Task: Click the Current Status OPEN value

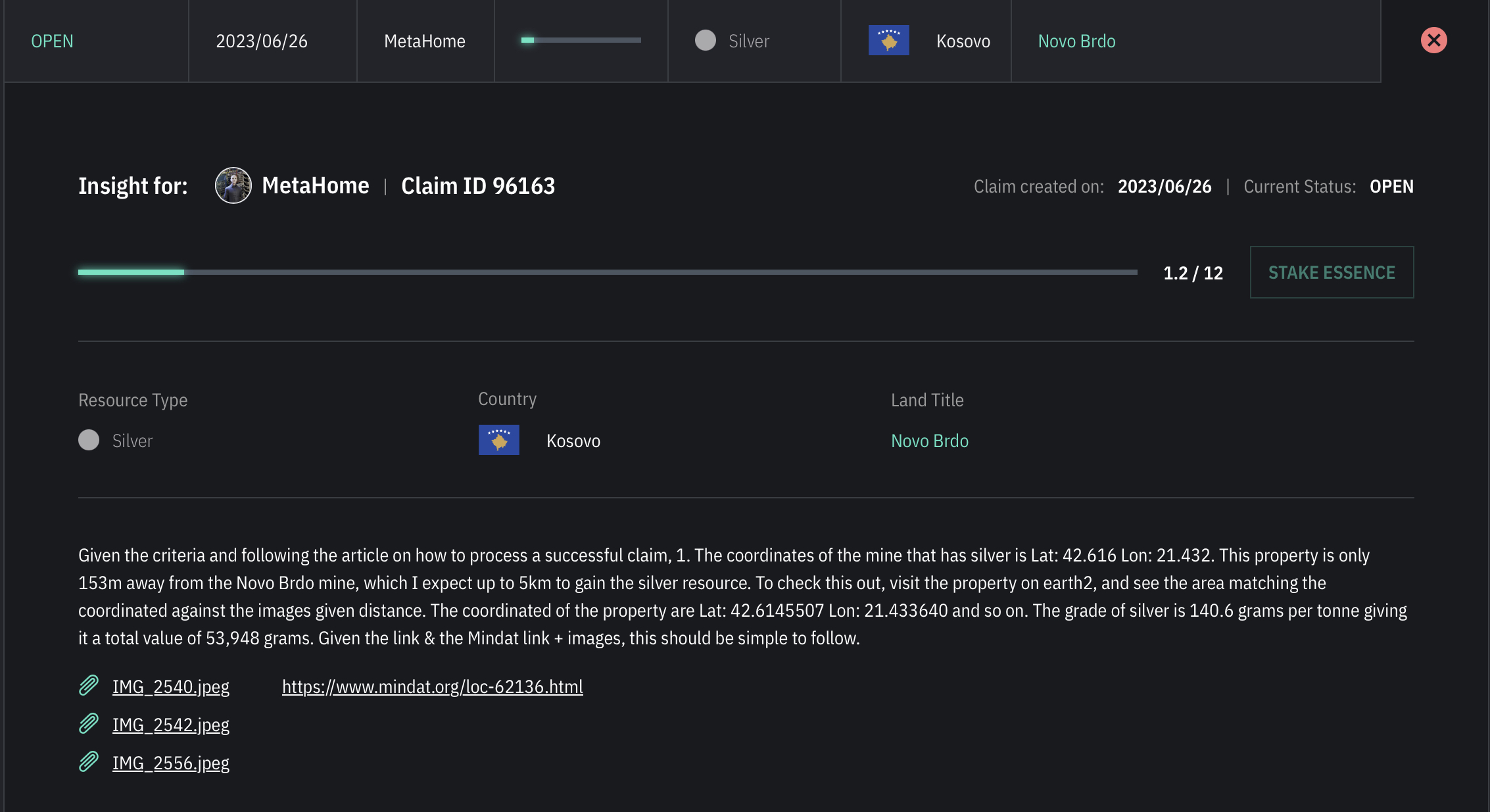Action: (x=1391, y=187)
